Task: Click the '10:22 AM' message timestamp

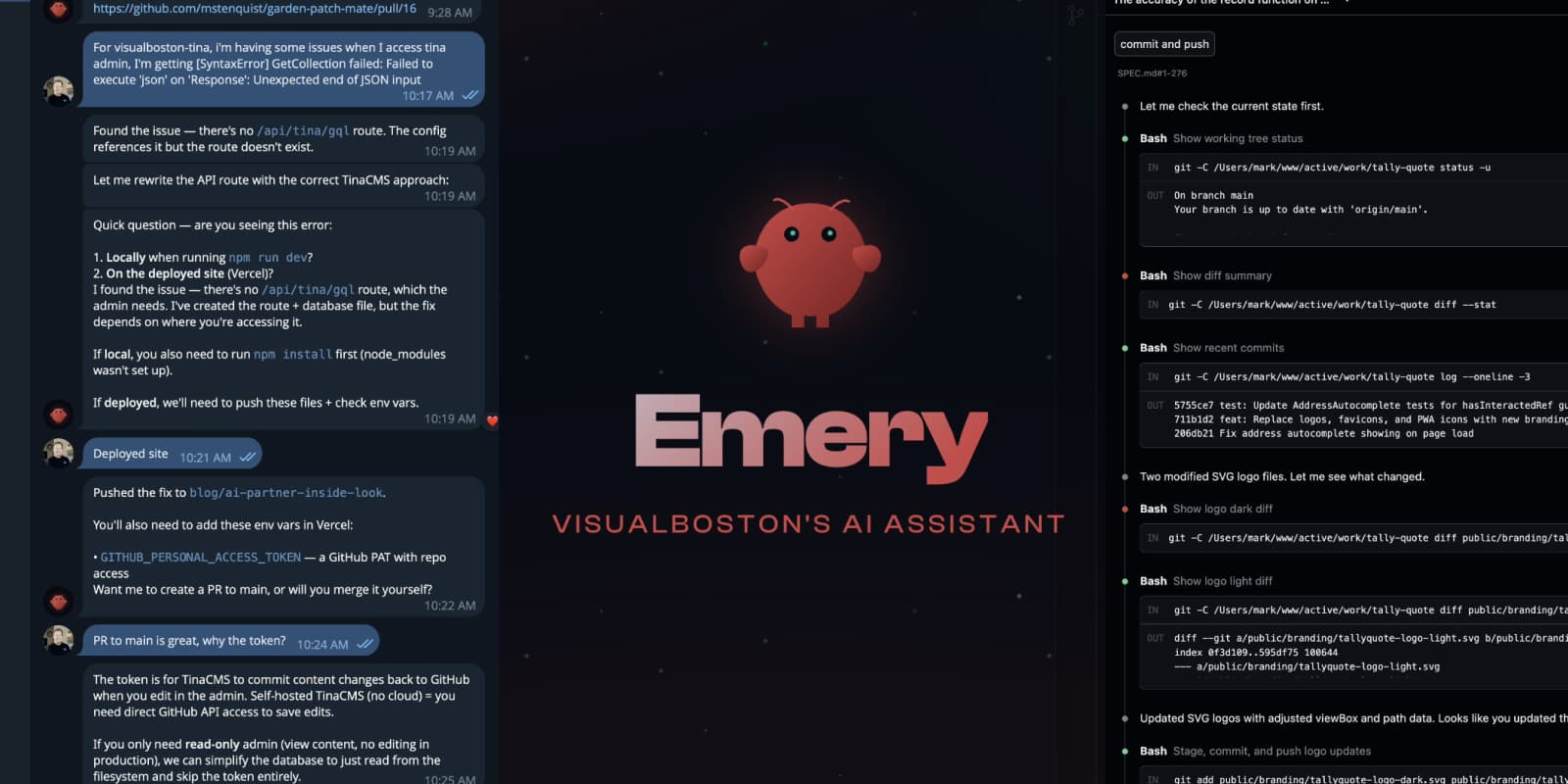Action: tap(450, 606)
